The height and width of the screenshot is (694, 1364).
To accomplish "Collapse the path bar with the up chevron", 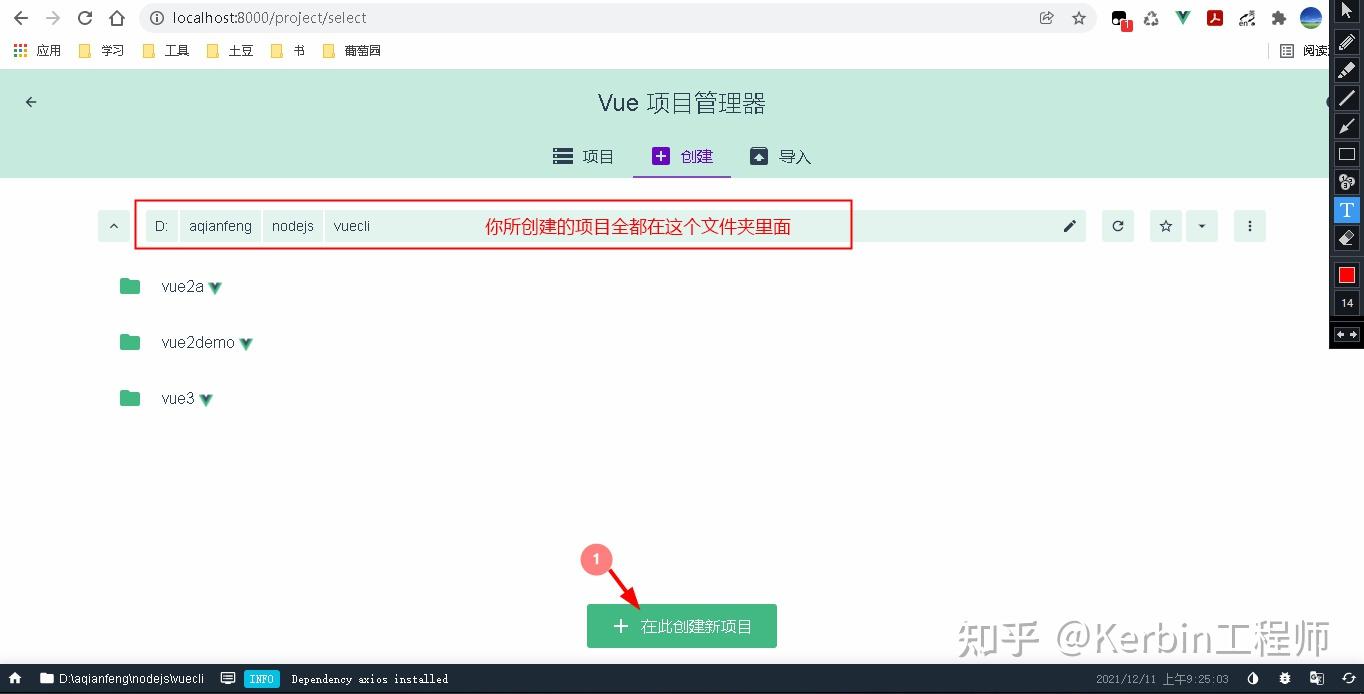I will click(113, 226).
